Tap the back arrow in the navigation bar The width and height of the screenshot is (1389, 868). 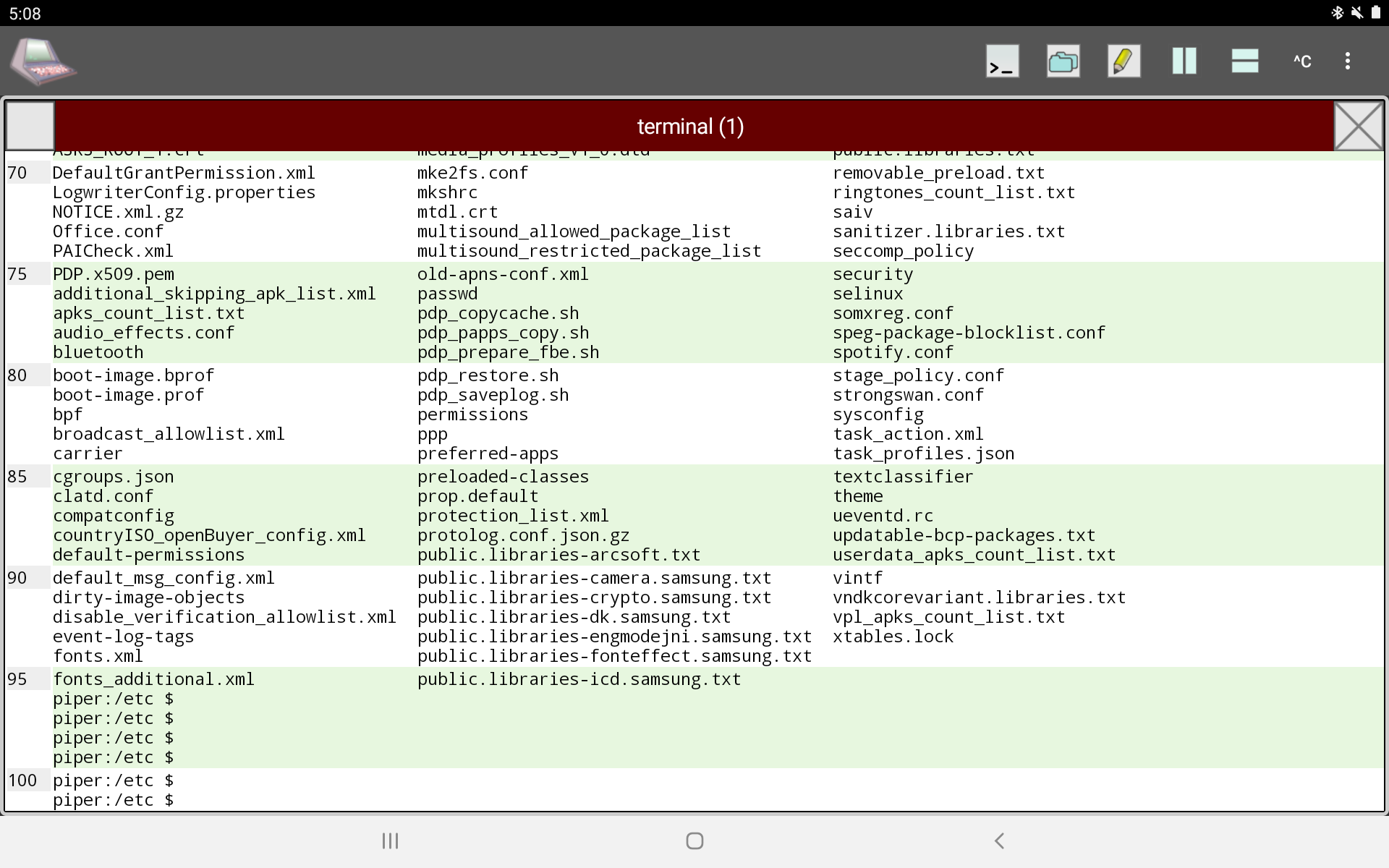[998, 841]
